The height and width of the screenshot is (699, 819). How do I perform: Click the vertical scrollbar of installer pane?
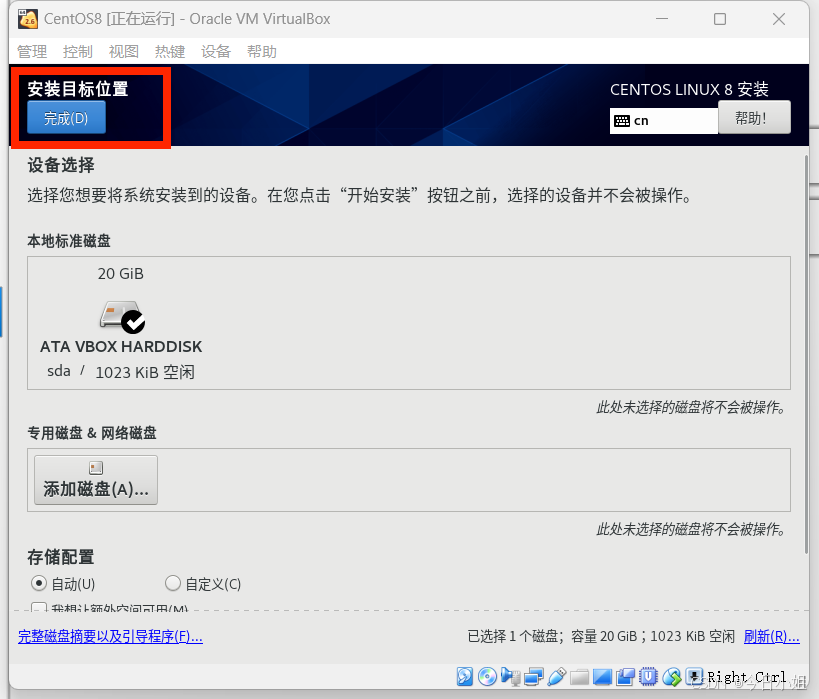coord(806,355)
